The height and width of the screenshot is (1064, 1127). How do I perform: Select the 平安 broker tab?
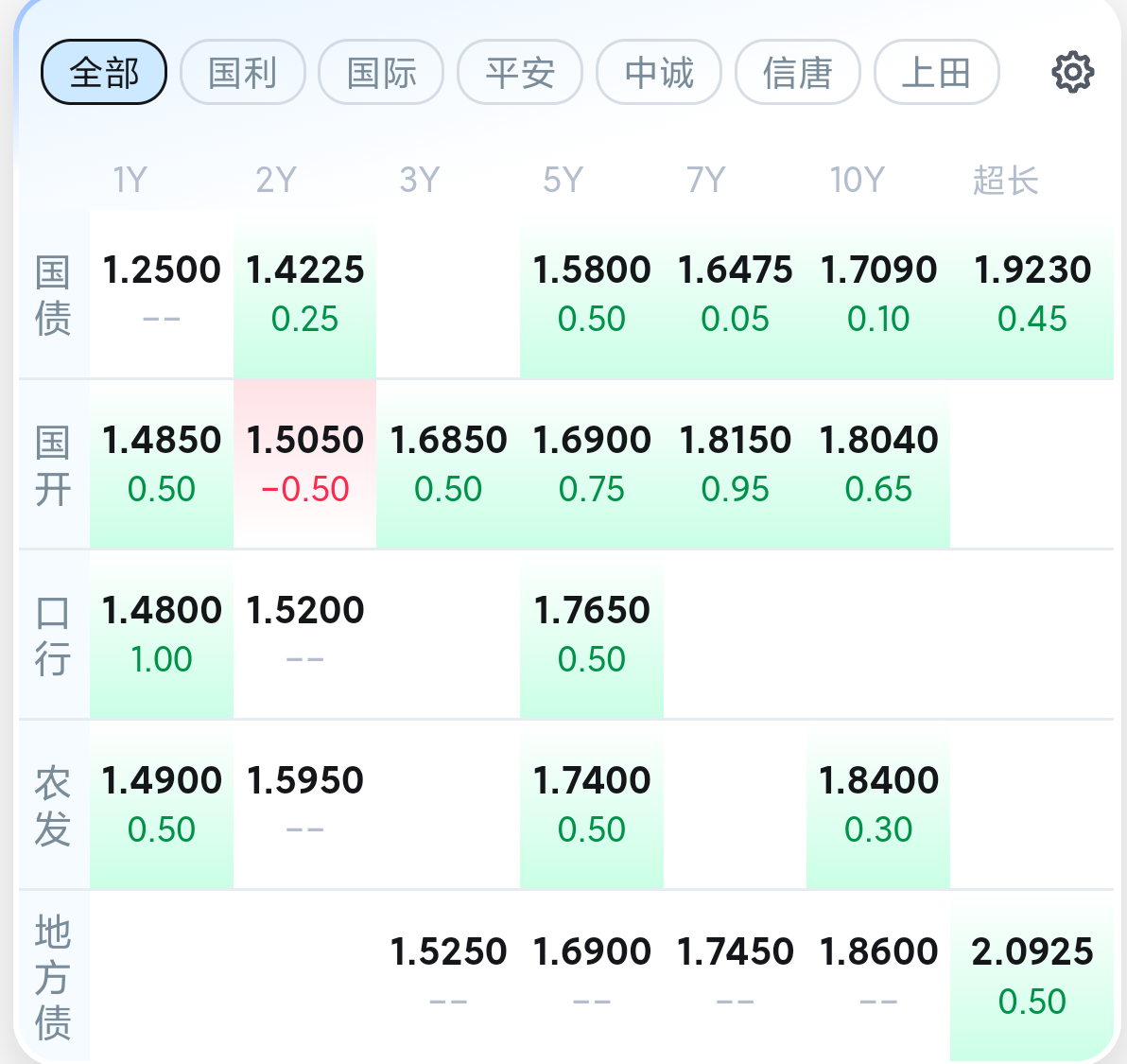520,72
